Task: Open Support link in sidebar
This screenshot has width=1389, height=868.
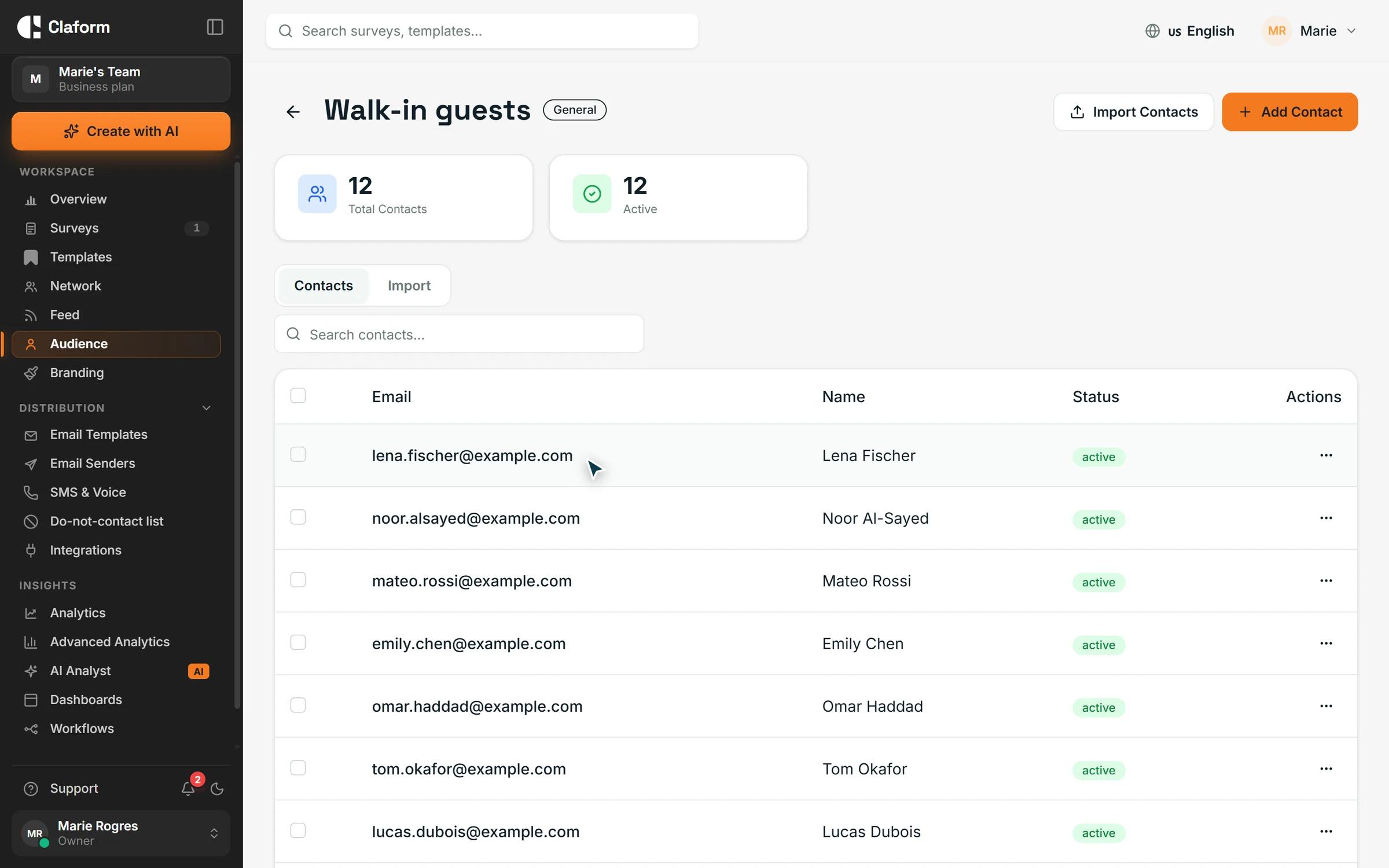Action: (74, 789)
